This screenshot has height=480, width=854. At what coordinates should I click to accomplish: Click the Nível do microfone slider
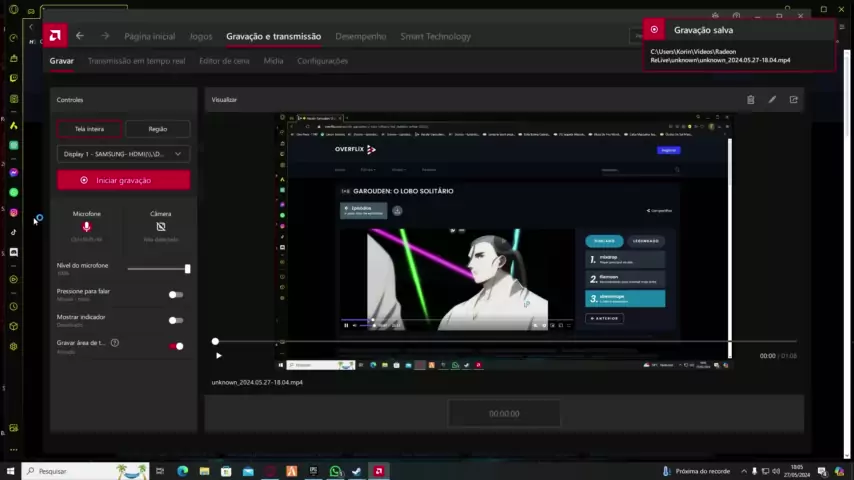pyautogui.click(x=158, y=269)
